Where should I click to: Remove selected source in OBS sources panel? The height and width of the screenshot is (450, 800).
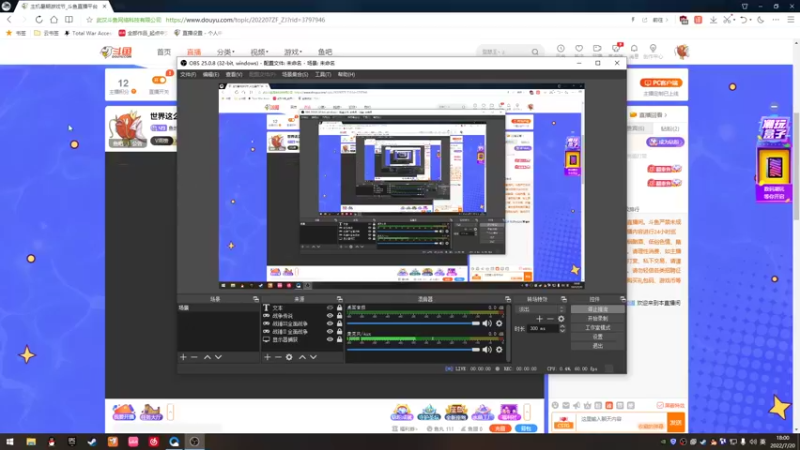[x=278, y=357]
